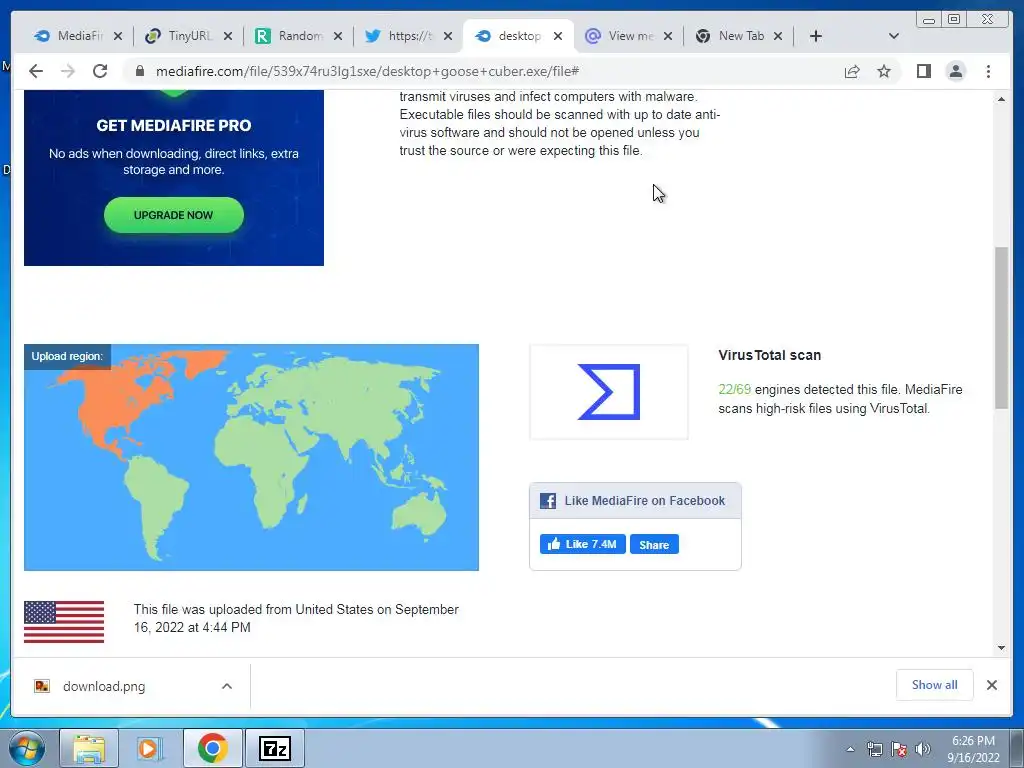Click the upload region world map
This screenshot has height=768, width=1024.
tap(251, 457)
